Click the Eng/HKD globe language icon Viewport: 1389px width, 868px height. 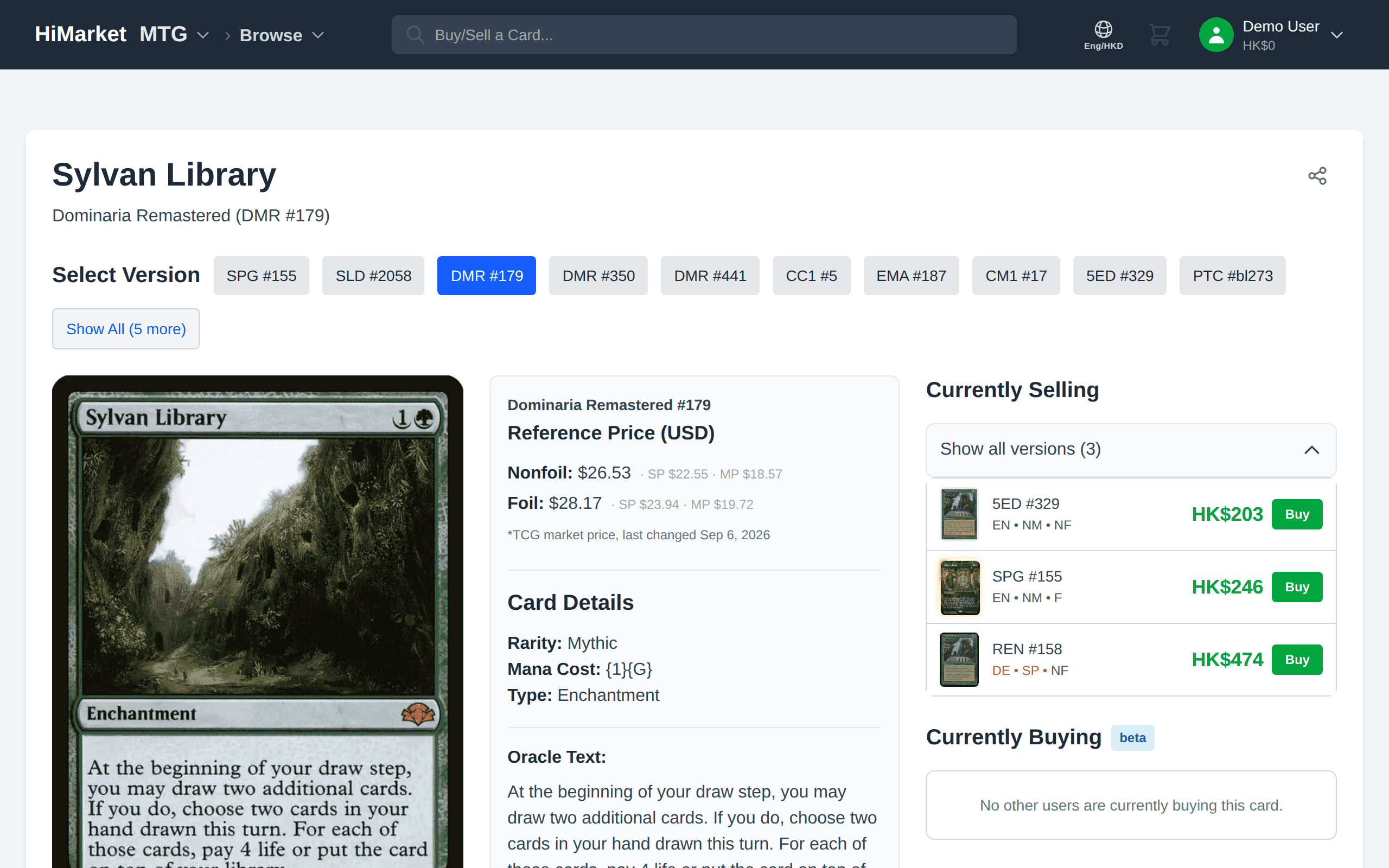(1103, 35)
